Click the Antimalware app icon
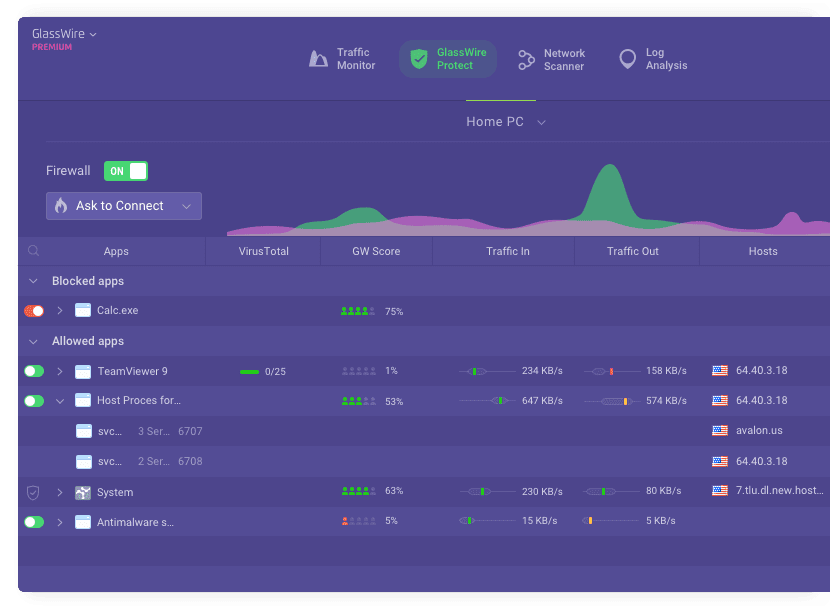The width and height of the screenshot is (830, 614). 83,522
